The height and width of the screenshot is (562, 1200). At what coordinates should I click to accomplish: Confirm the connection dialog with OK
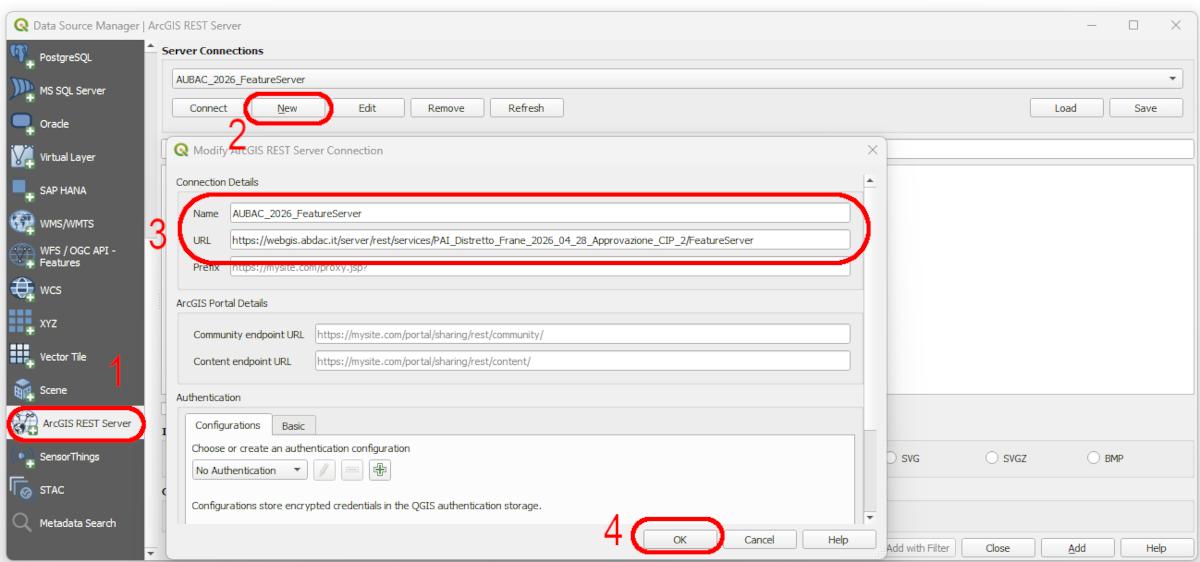pyautogui.click(x=679, y=539)
